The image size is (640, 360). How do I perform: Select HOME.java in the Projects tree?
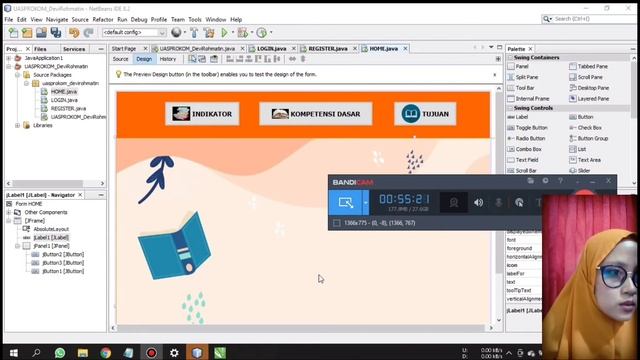point(64,92)
